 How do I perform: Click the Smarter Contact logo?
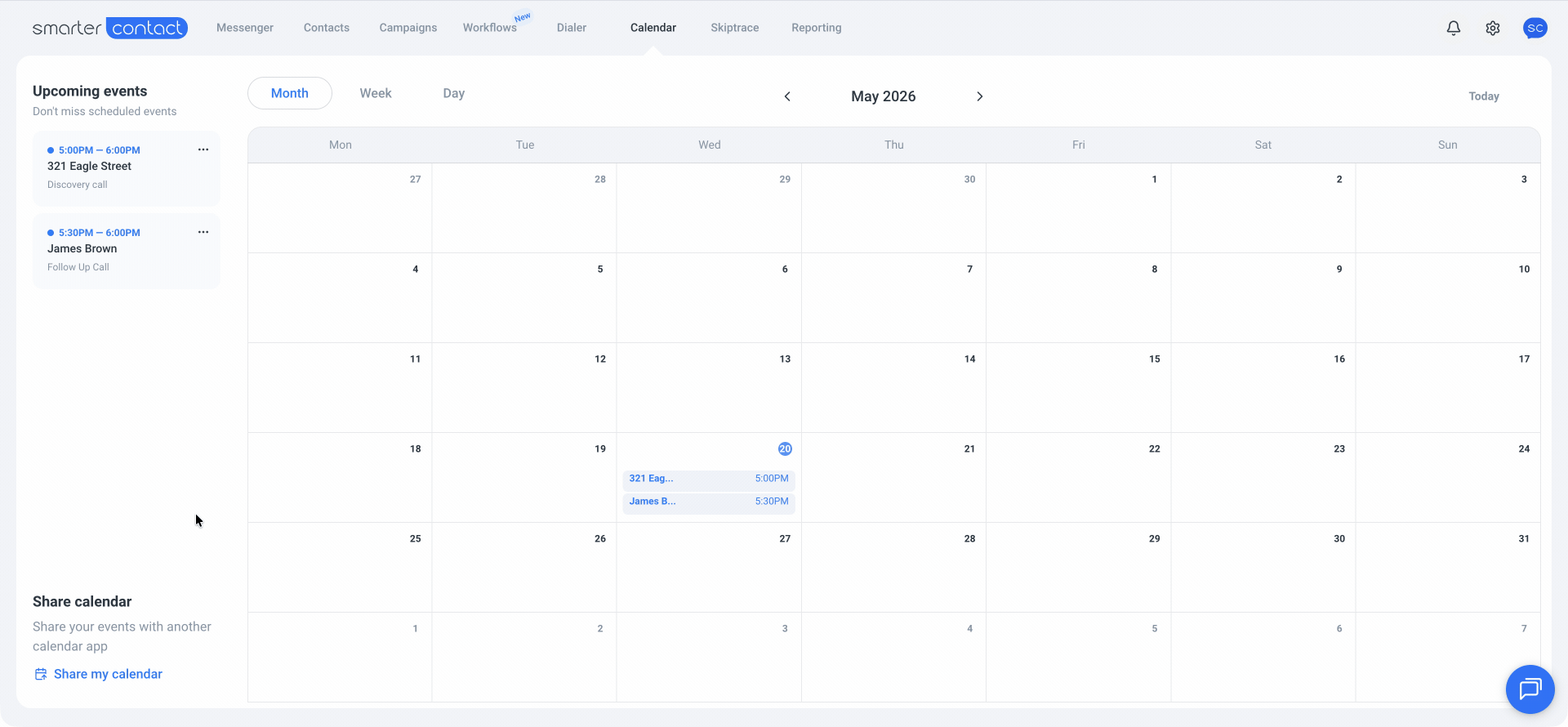click(x=110, y=28)
